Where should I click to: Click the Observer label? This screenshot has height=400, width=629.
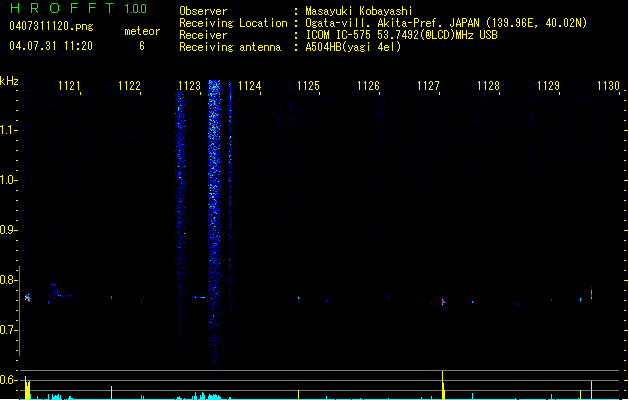(x=203, y=11)
